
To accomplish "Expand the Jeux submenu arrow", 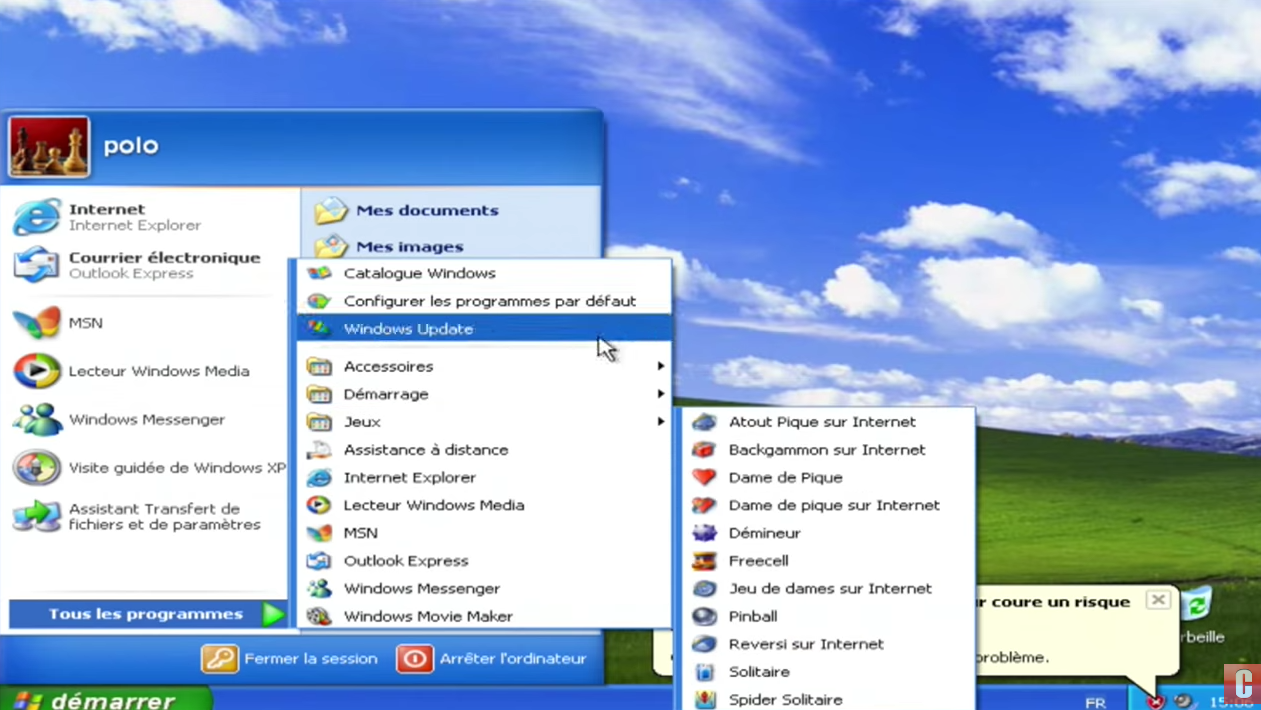I will pyautogui.click(x=661, y=422).
